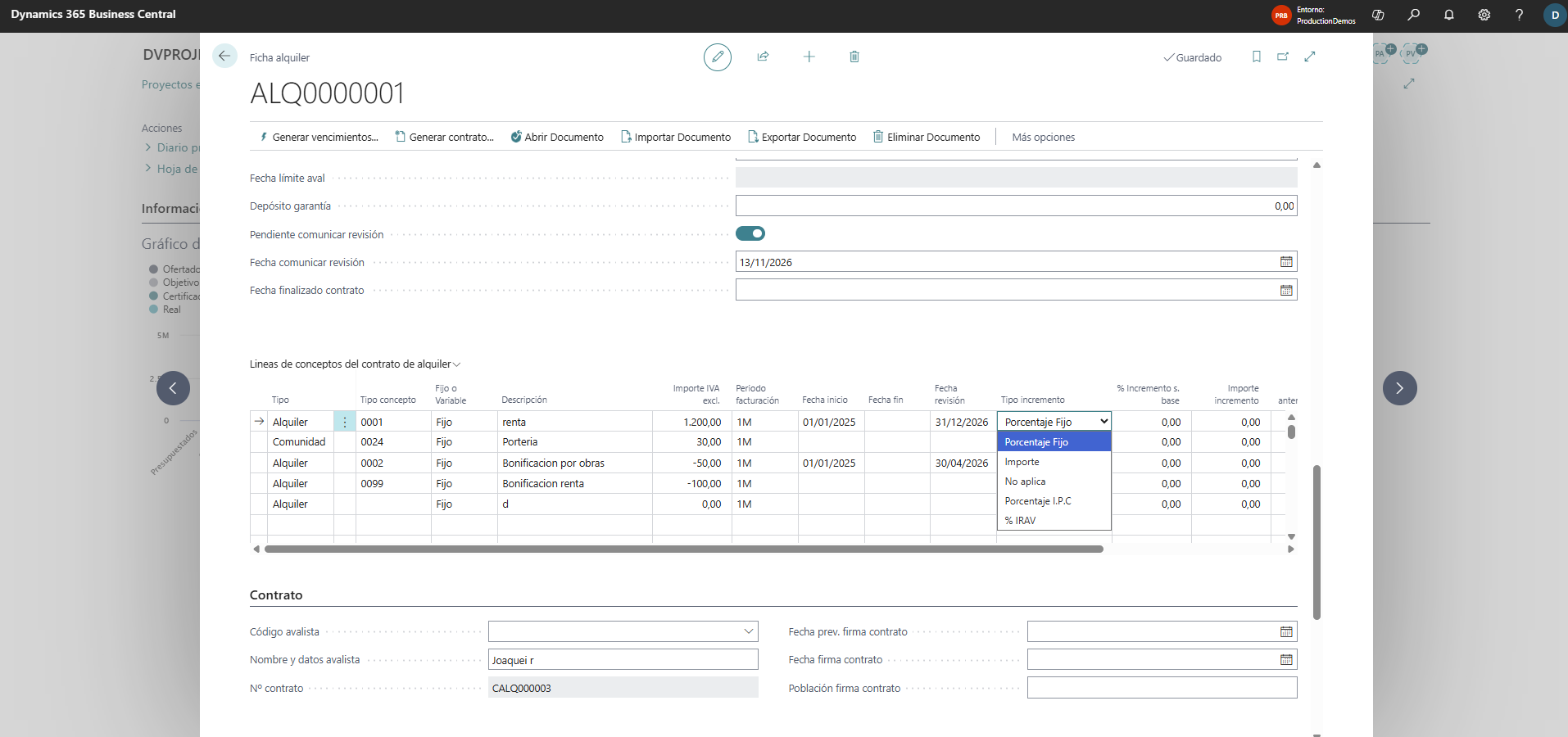Viewport: 1568px width, 737px height.
Task: Open the Copilot icon in top bar
Action: [x=1378, y=15]
